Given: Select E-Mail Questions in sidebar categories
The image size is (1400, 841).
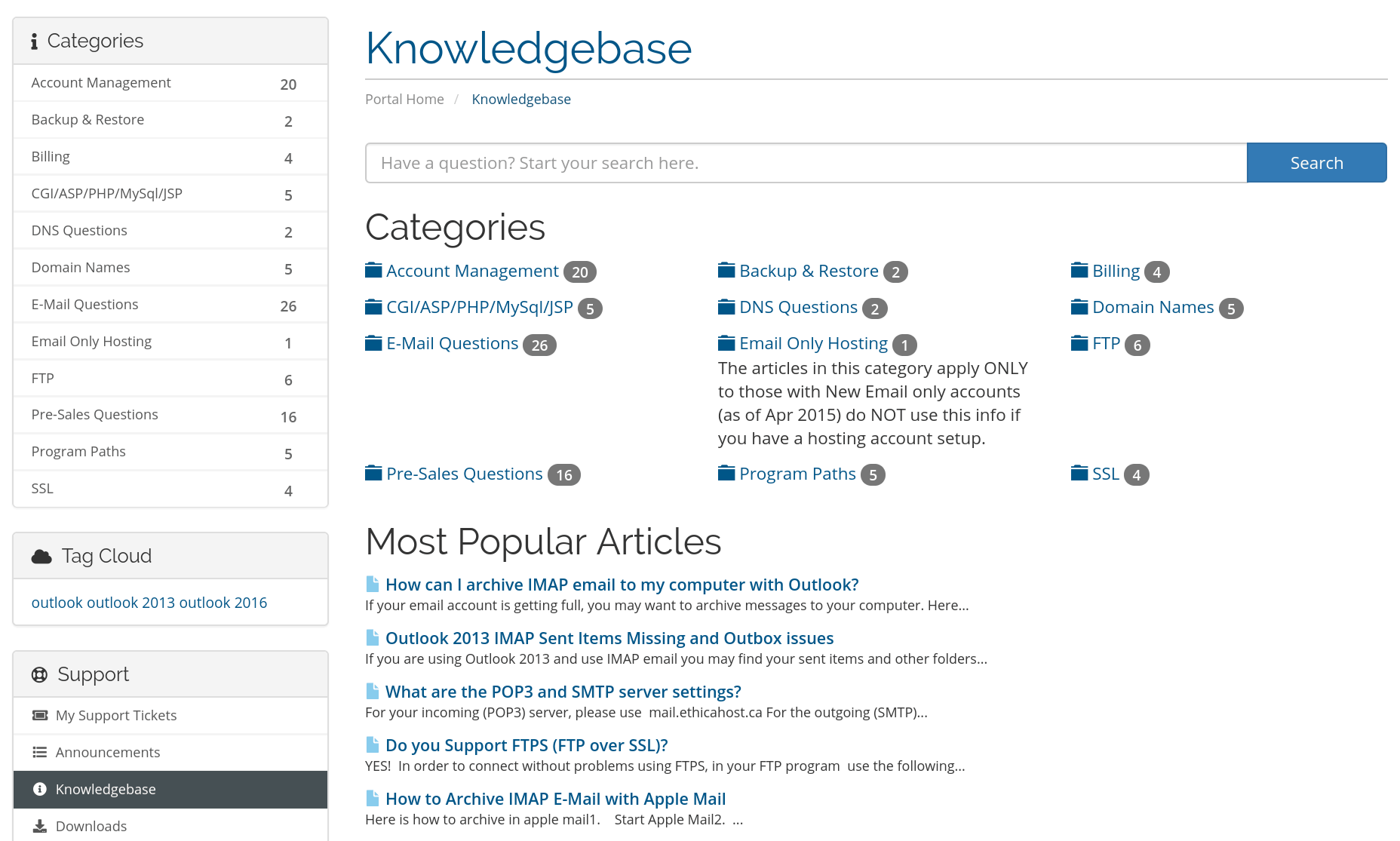Looking at the screenshot, I should click(x=170, y=305).
